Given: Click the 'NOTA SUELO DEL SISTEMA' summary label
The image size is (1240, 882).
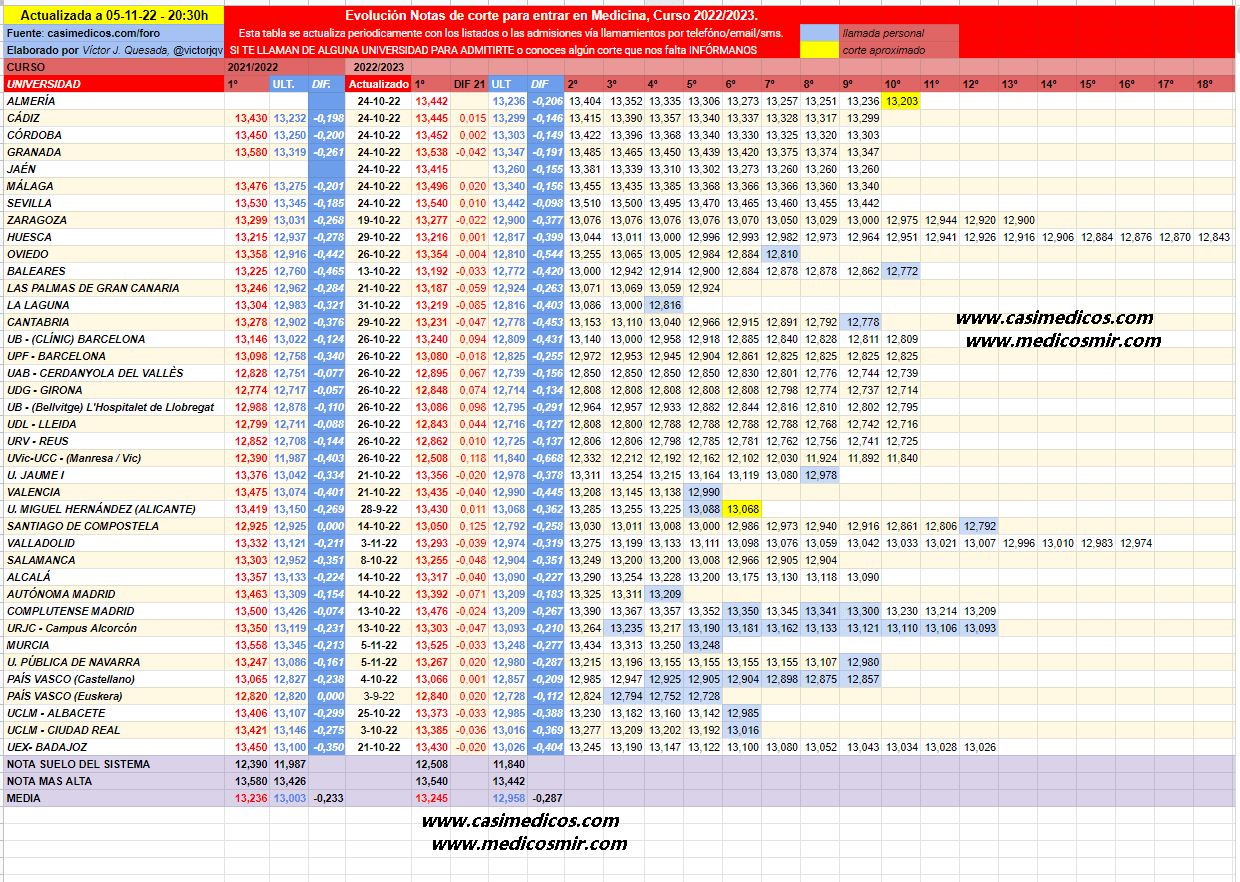Looking at the screenshot, I should pyautogui.click(x=114, y=764).
